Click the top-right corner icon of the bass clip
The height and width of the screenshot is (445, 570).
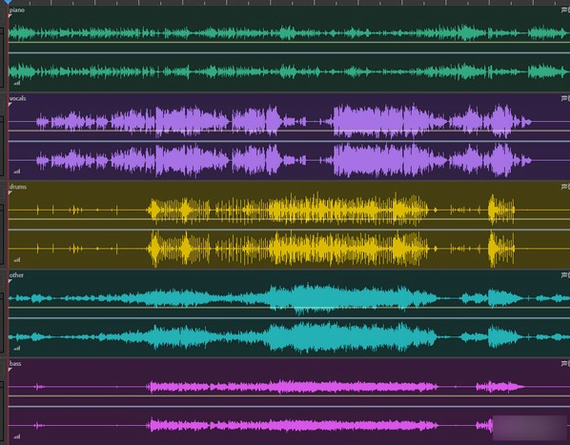point(565,363)
